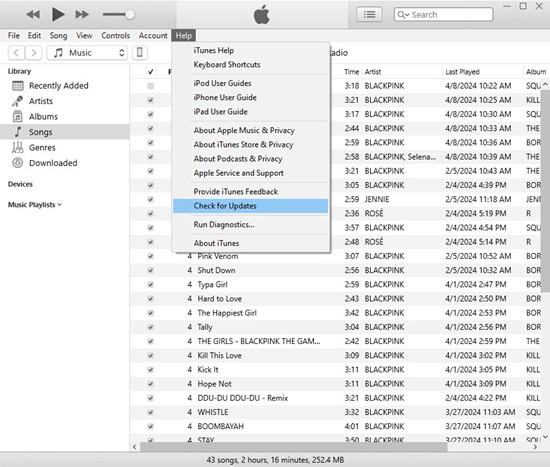Sort by the Artist column header

coord(373,72)
